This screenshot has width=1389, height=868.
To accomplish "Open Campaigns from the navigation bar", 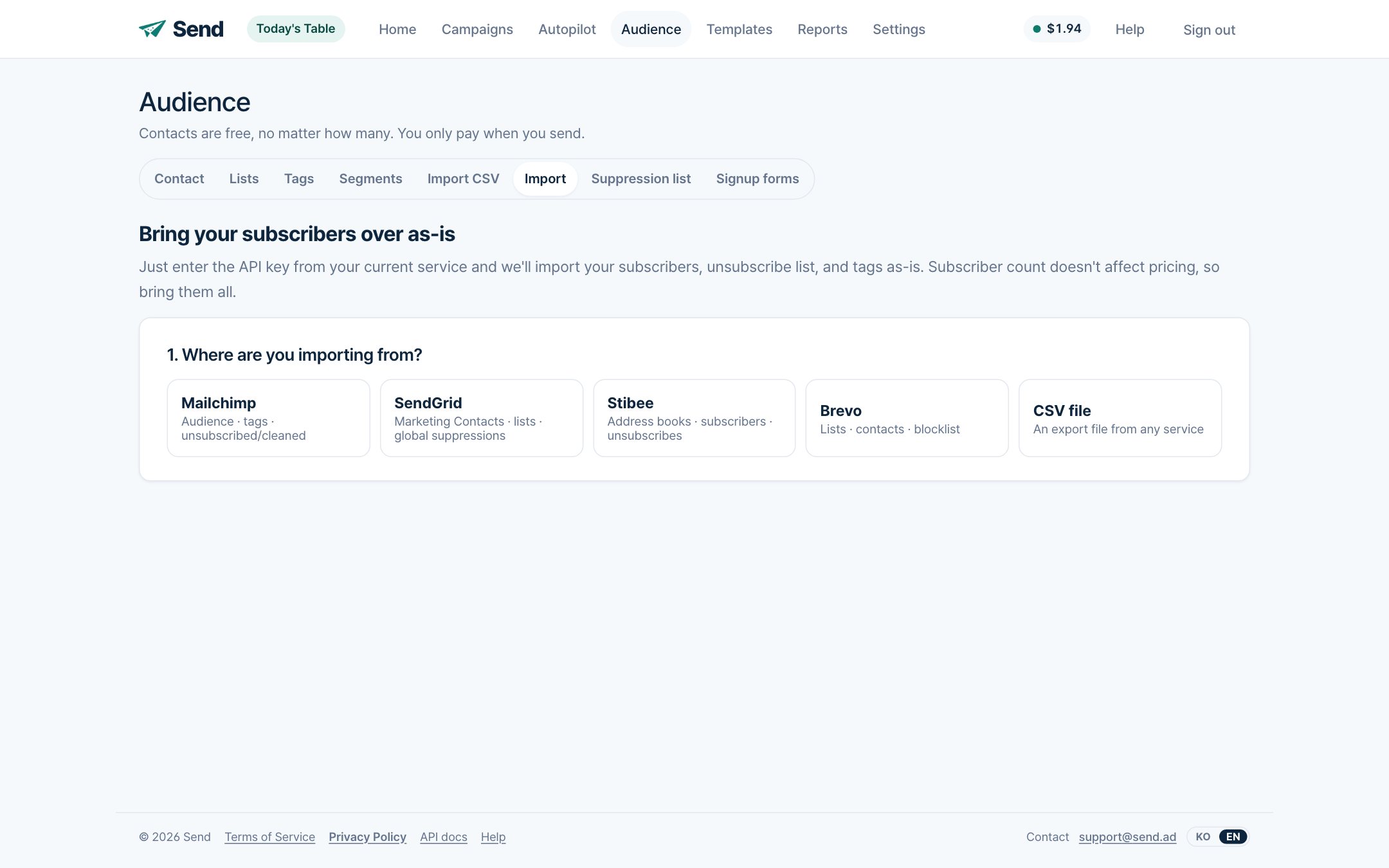I will (x=477, y=30).
